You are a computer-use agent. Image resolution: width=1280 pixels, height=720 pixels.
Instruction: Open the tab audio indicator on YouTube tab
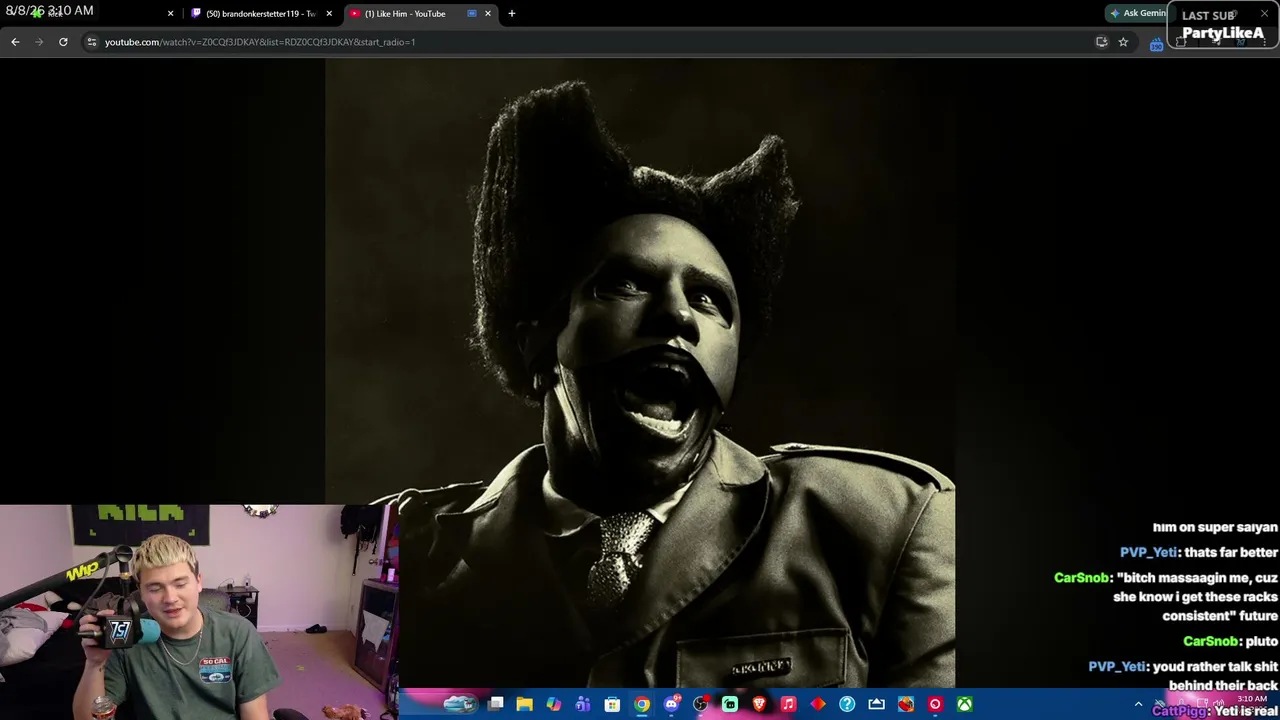472,14
